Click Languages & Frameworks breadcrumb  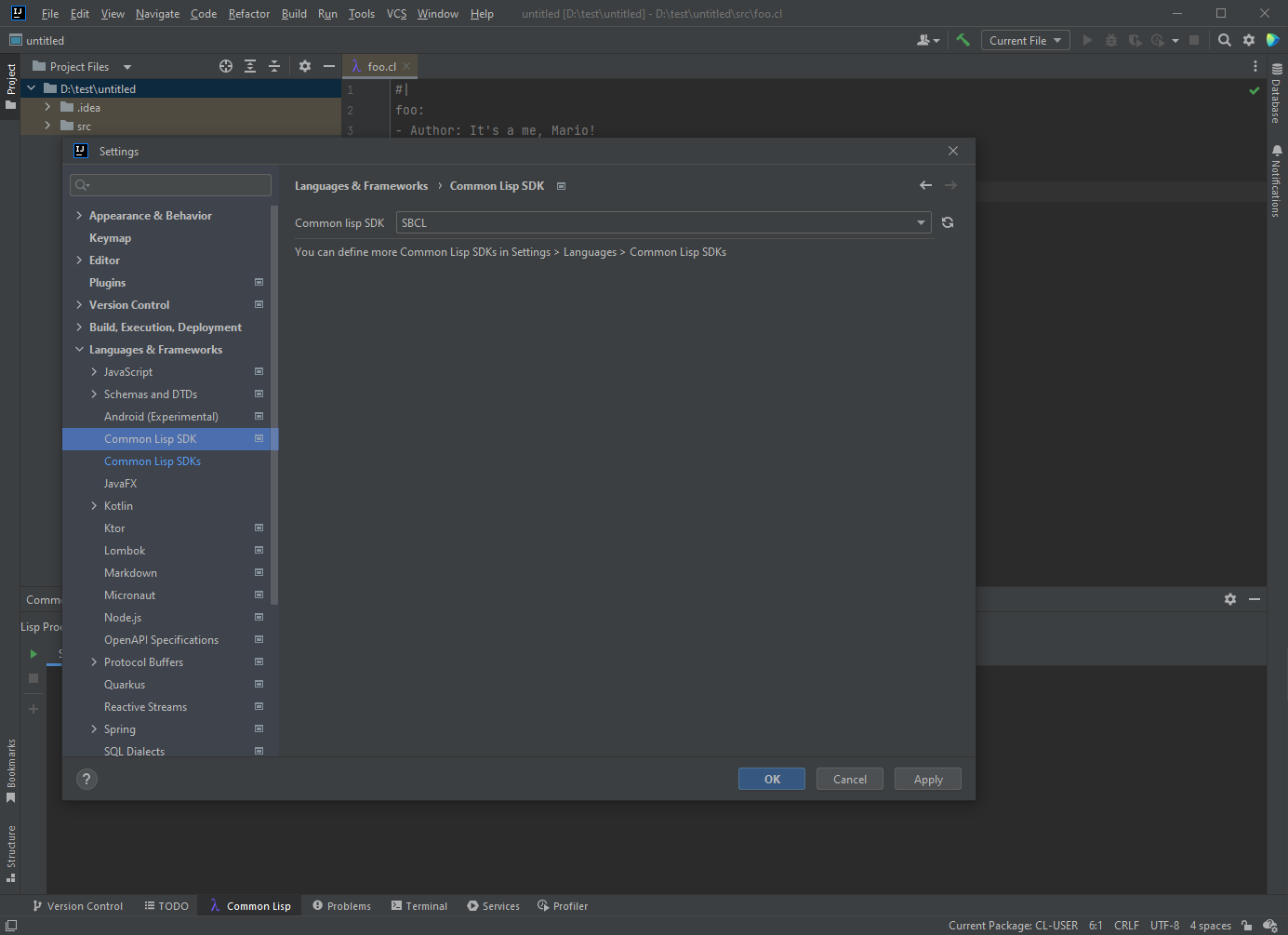361,186
